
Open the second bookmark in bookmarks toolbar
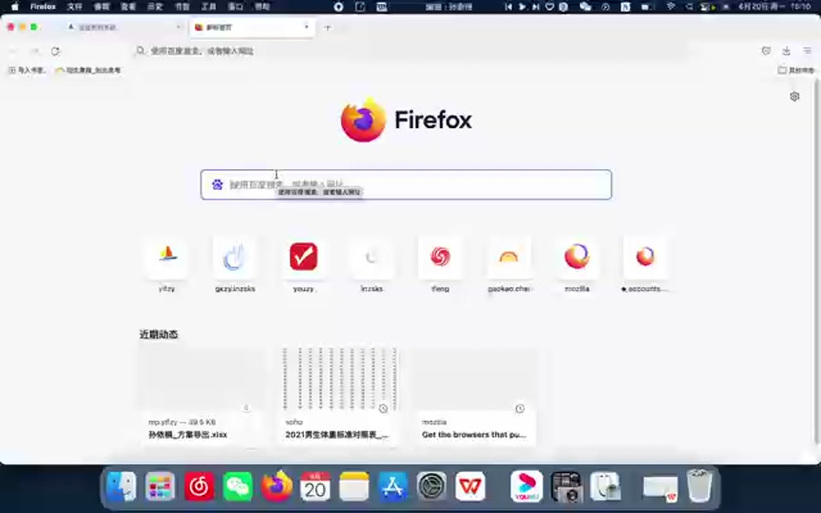[88, 70]
